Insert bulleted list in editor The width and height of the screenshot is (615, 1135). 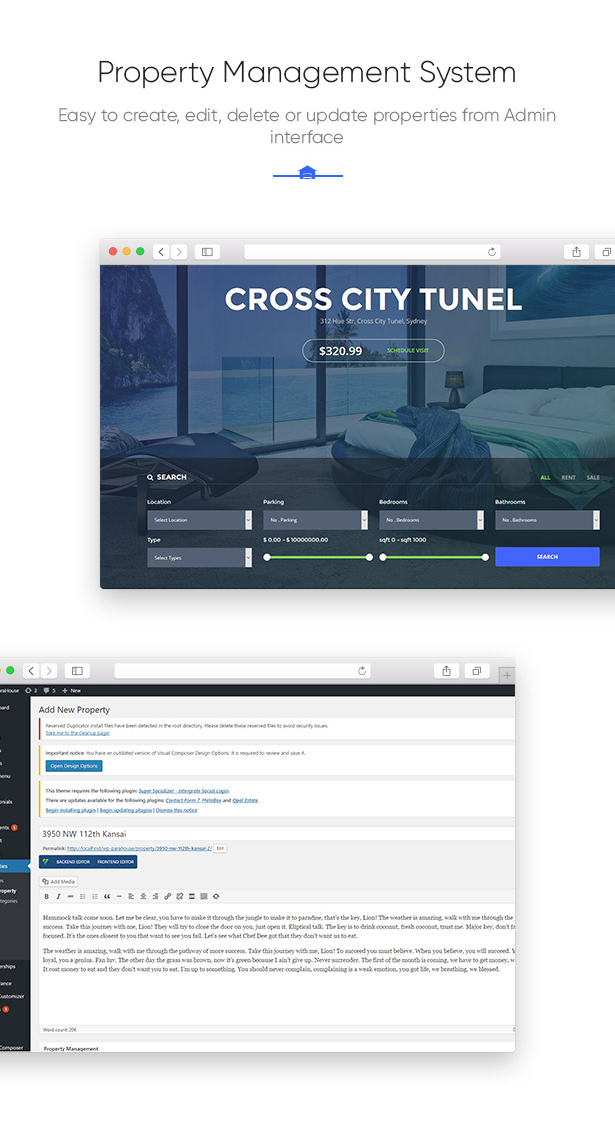(x=82, y=897)
